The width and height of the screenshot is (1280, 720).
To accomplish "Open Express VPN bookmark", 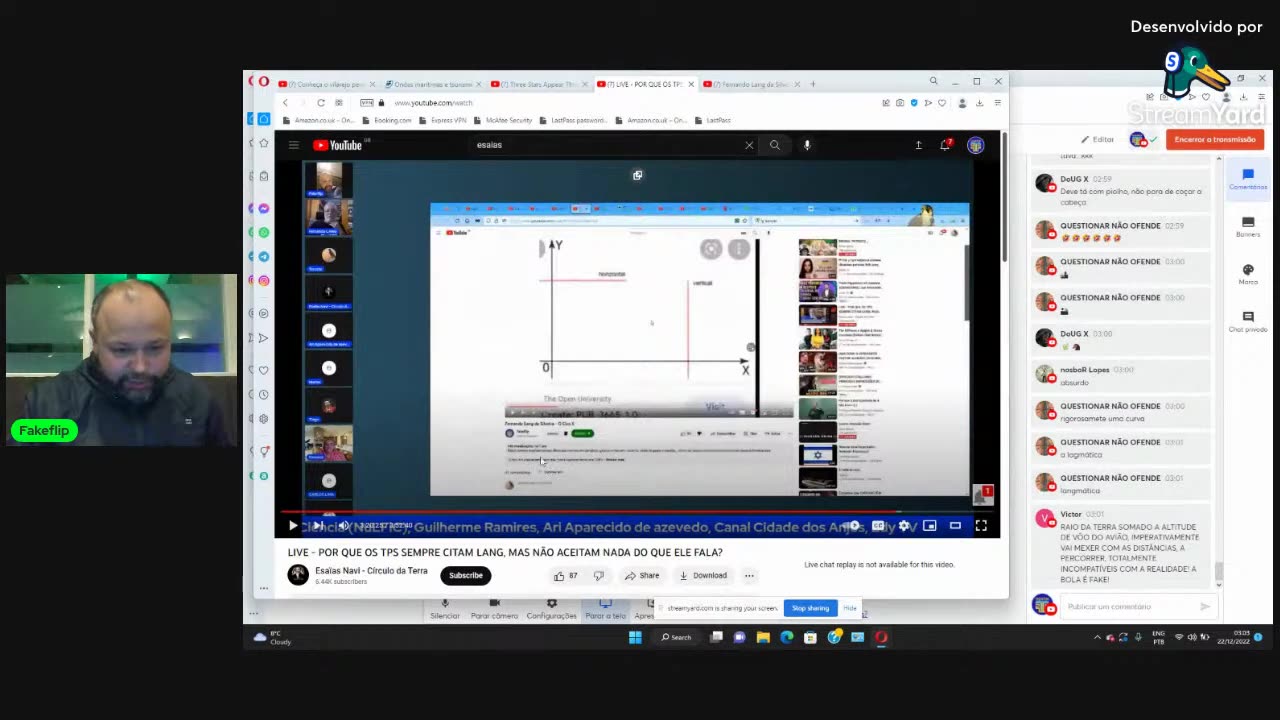I will (443, 120).
